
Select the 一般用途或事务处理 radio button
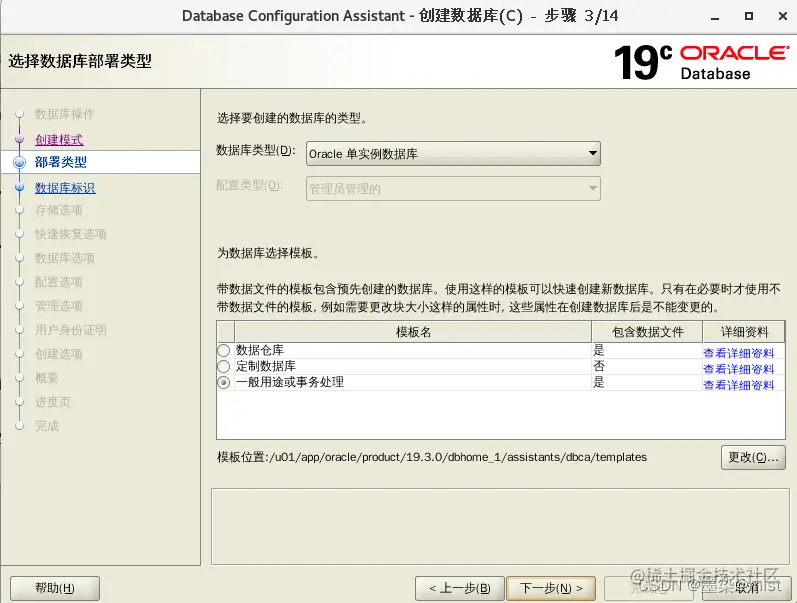(x=224, y=382)
